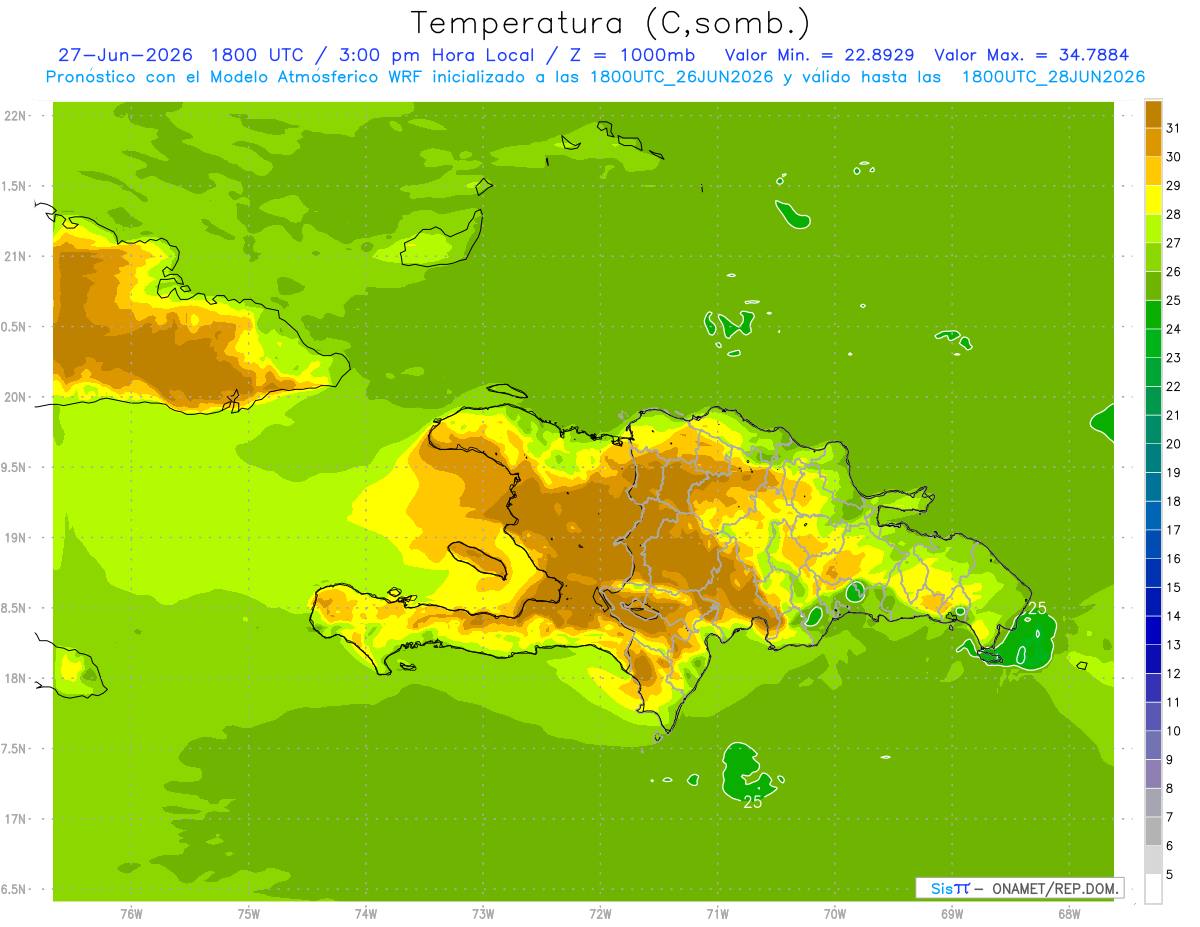
Task: Click the longitude axis label "74W"
Action: [x=366, y=914]
